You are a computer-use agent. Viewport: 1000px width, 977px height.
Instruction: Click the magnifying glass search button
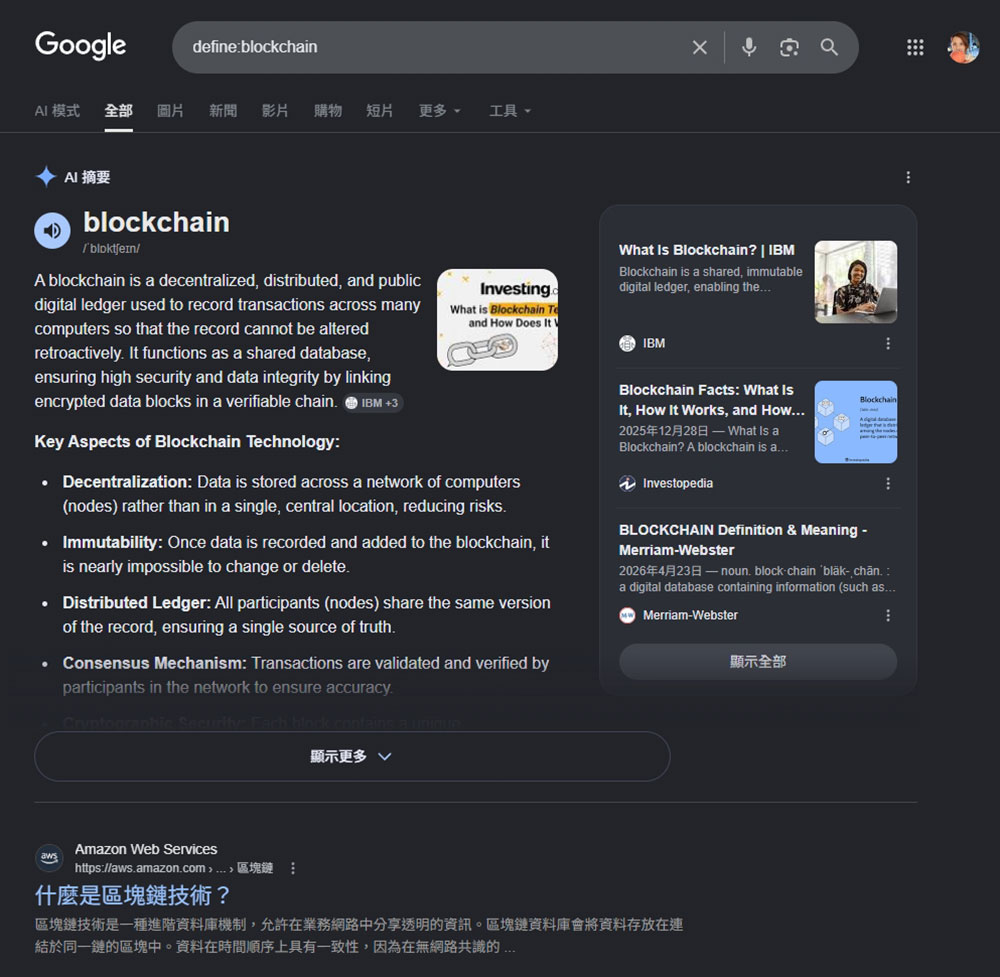click(x=829, y=47)
